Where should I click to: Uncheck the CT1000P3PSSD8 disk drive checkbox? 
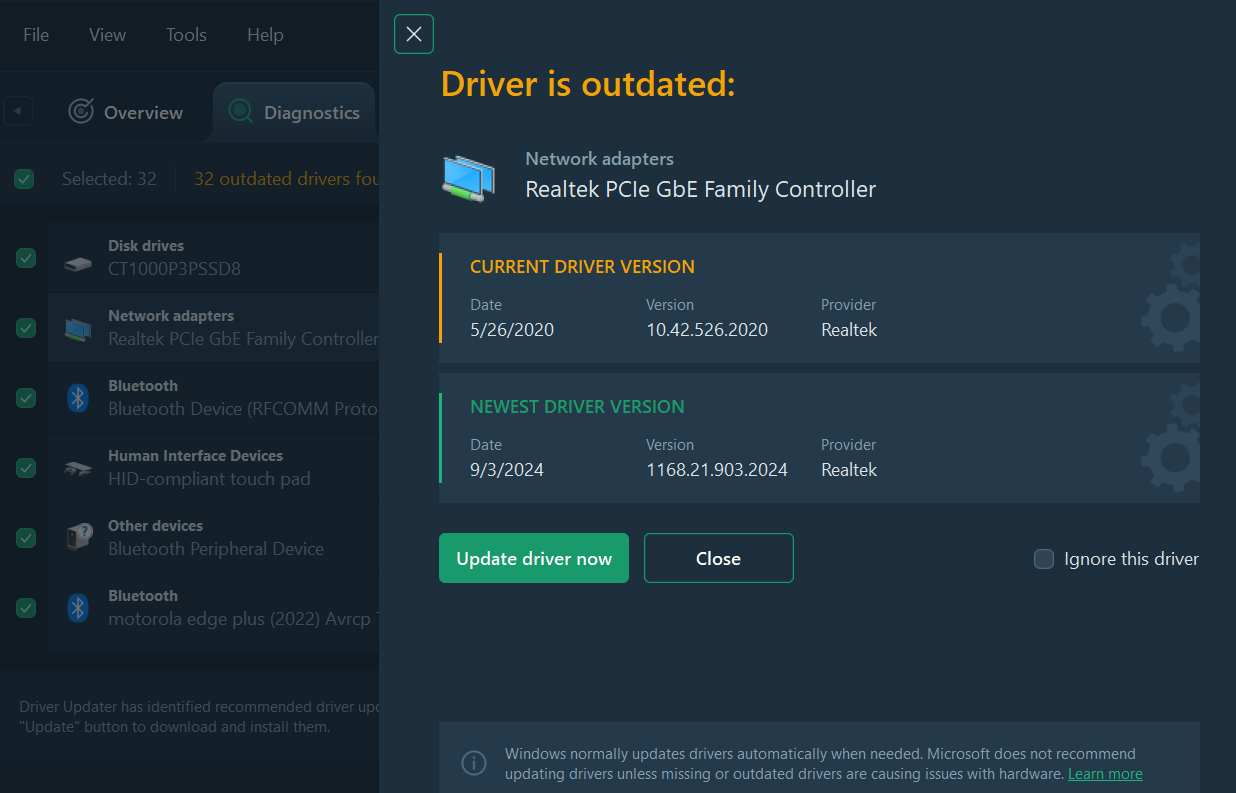pos(26,258)
